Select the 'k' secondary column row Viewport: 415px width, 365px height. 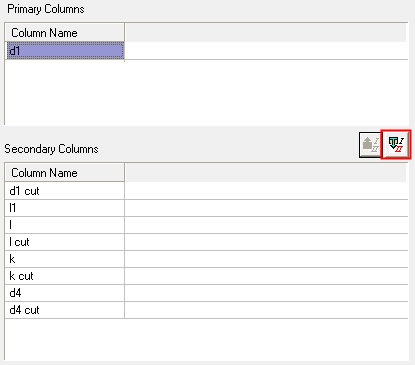(x=65, y=259)
